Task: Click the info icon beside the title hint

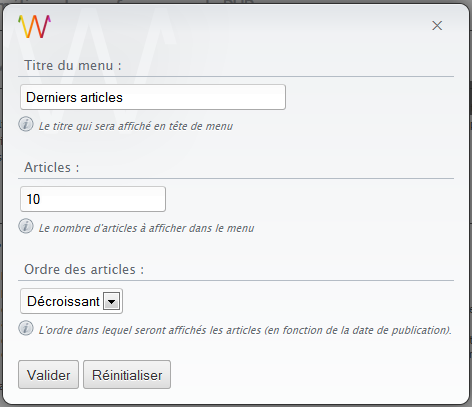Action: (26, 124)
